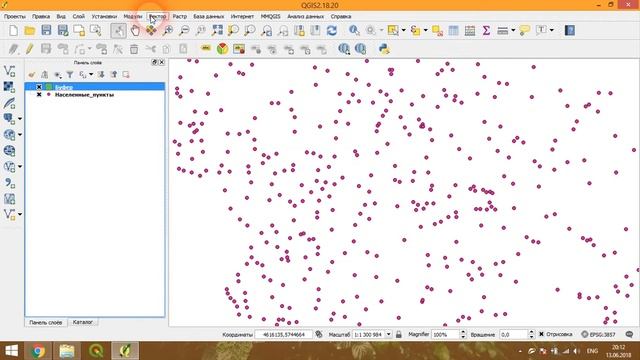This screenshot has width=640, height=360.
Task: Expand the Select Features tool dropdown arrow
Action: [404, 31]
